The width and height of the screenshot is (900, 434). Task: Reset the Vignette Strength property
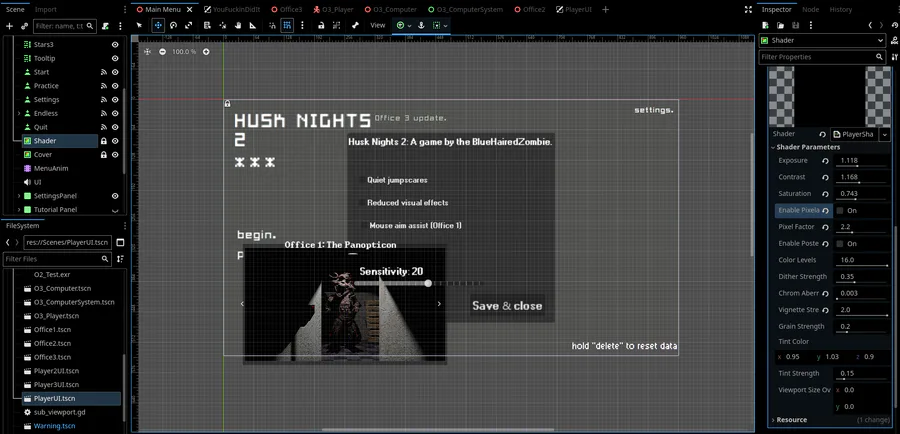point(825,310)
